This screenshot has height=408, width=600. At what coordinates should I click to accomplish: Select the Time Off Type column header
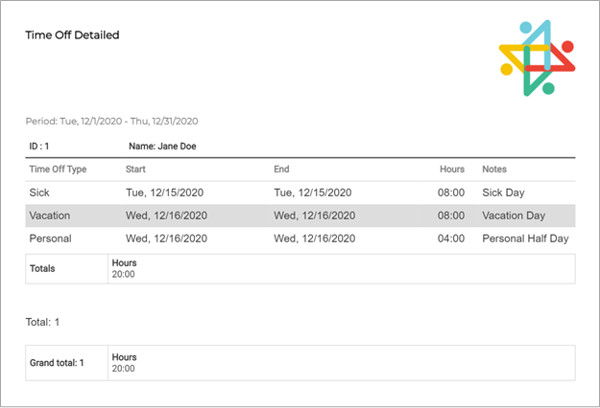click(x=58, y=169)
